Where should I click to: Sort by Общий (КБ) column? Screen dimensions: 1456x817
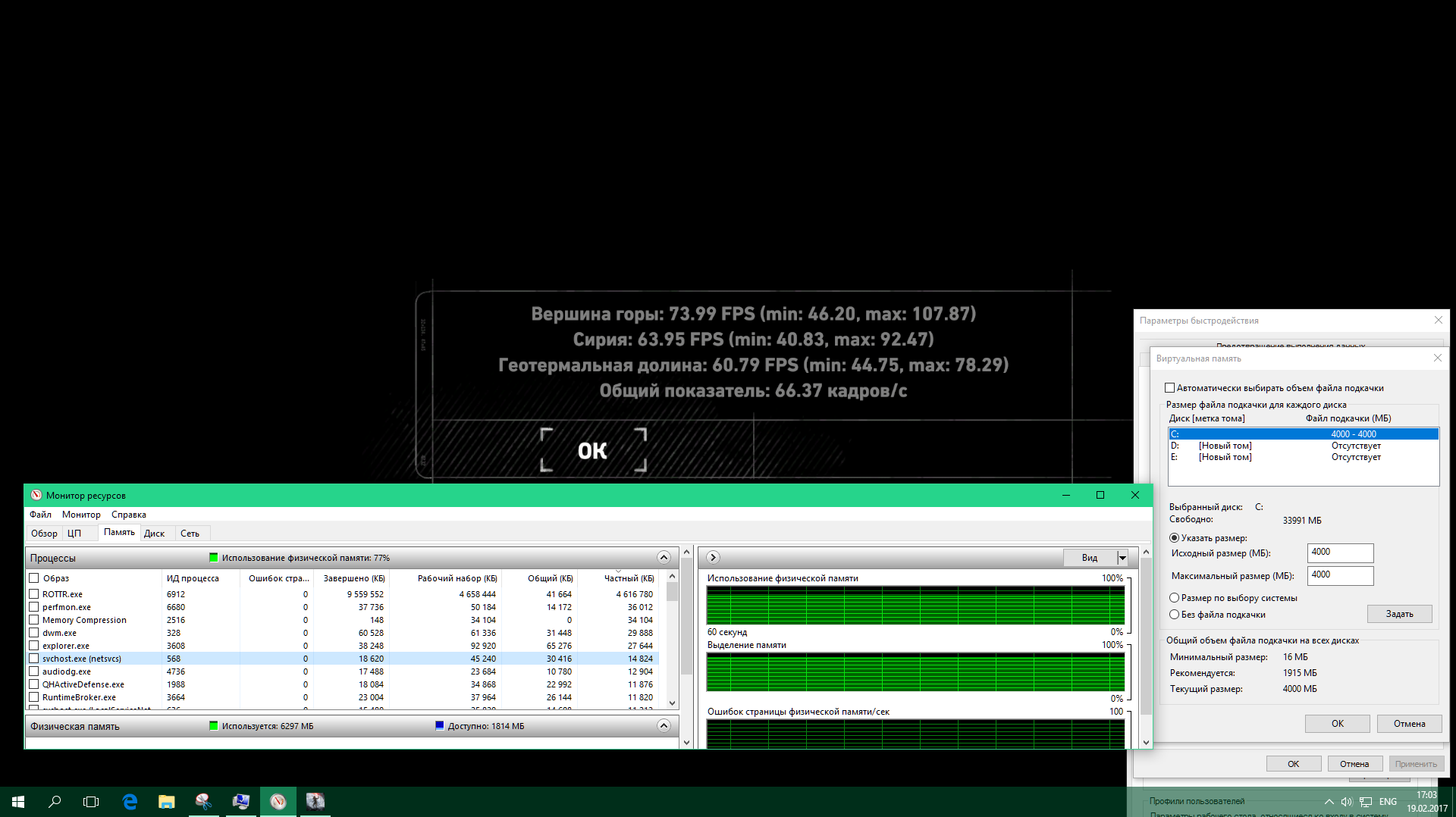coord(539,578)
